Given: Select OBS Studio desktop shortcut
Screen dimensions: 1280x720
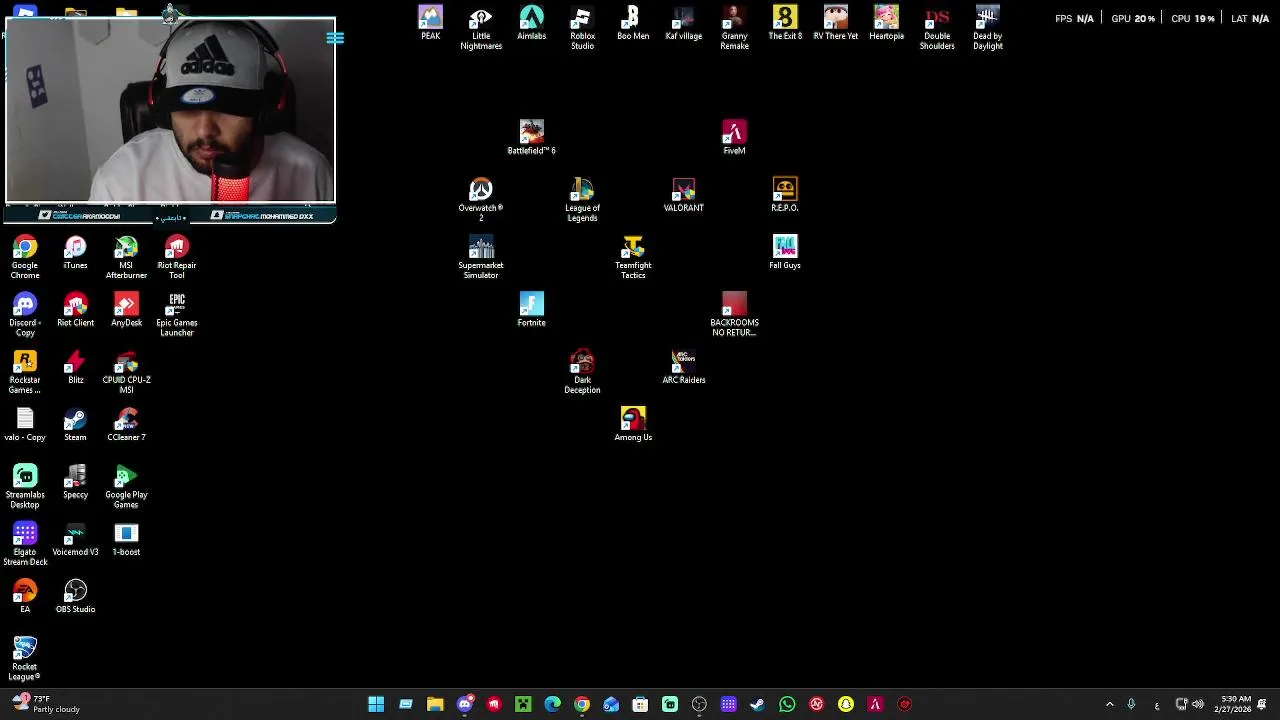Looking at the screenshot, I should (75, 596).
